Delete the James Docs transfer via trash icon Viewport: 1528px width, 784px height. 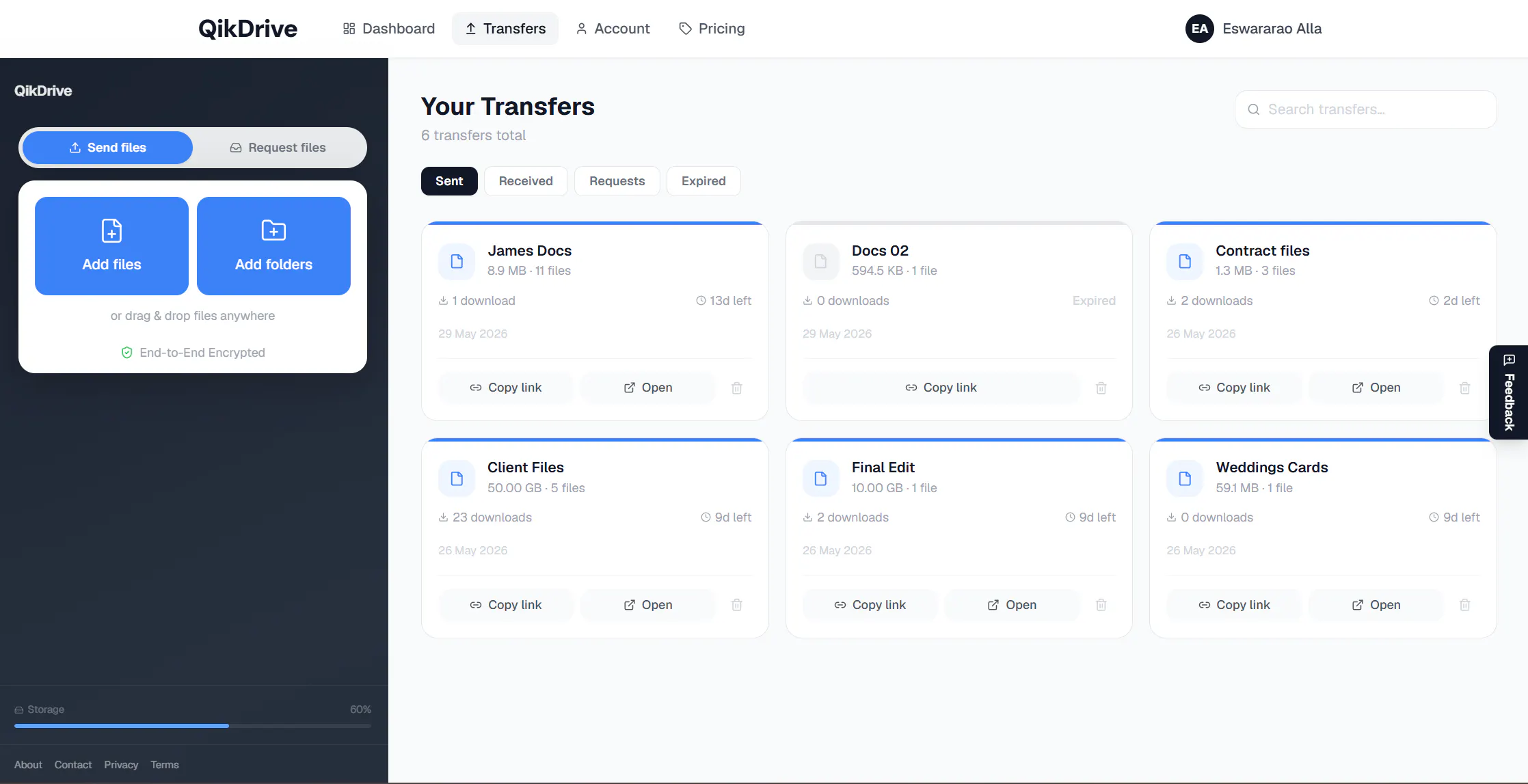coord(736,388)
